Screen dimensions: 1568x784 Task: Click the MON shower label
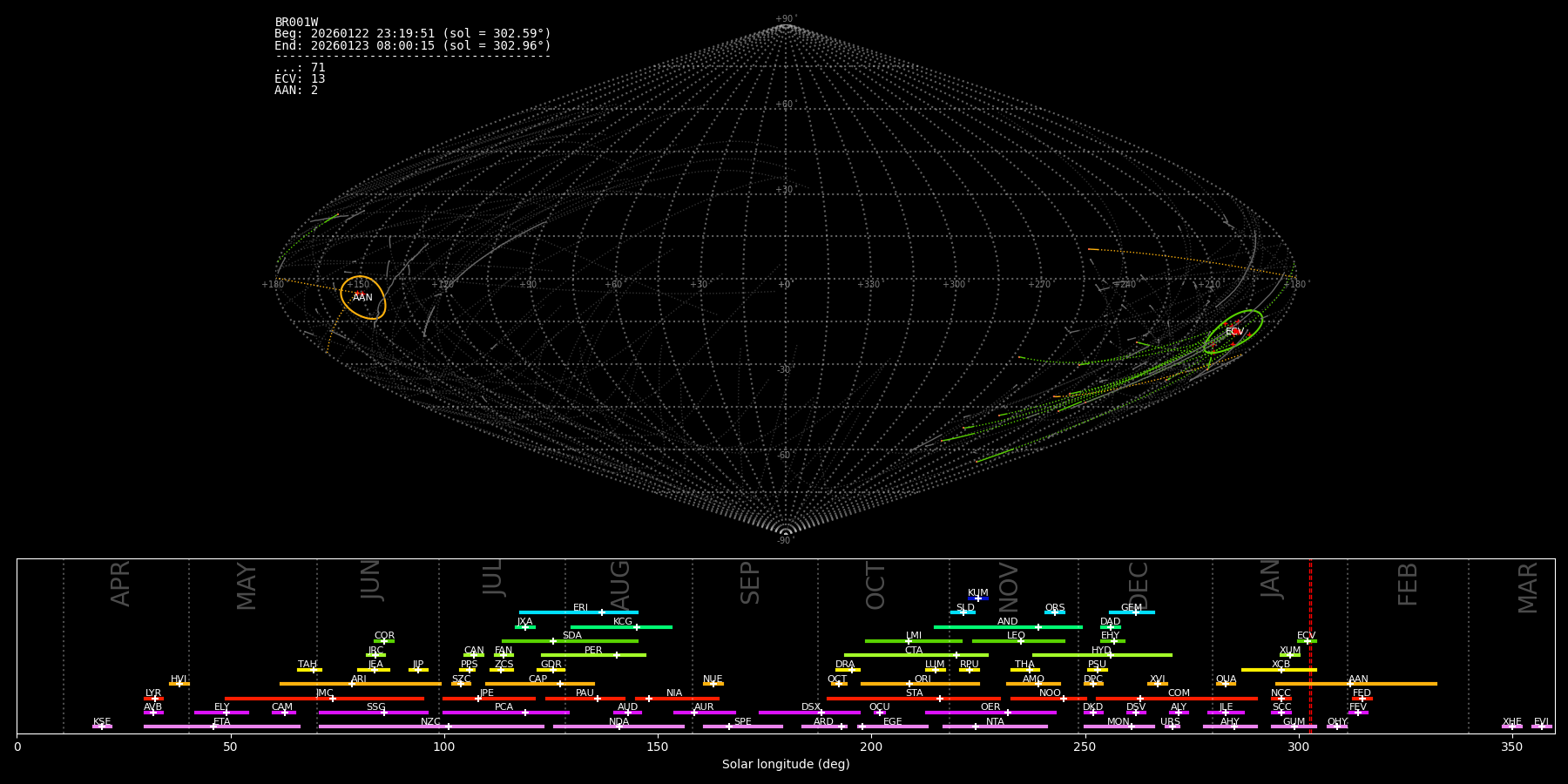[1119, 722]
